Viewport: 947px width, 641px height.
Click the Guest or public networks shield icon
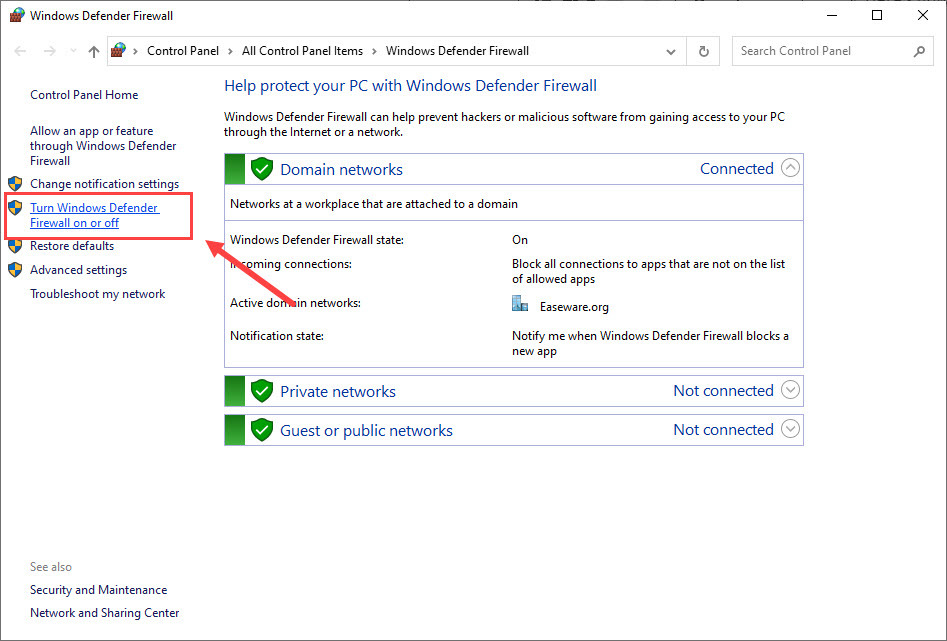click(262, 430)
